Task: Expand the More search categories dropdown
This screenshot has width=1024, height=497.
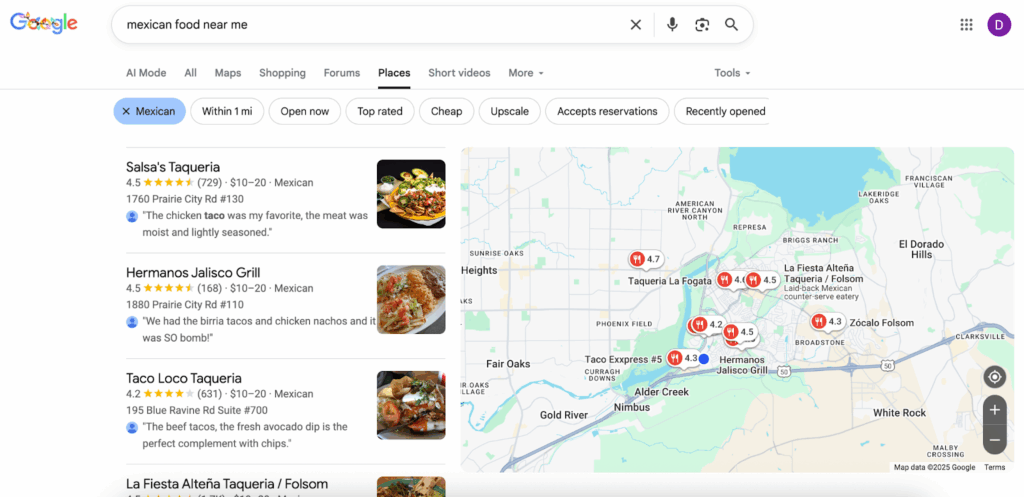Action: [525, 73]
